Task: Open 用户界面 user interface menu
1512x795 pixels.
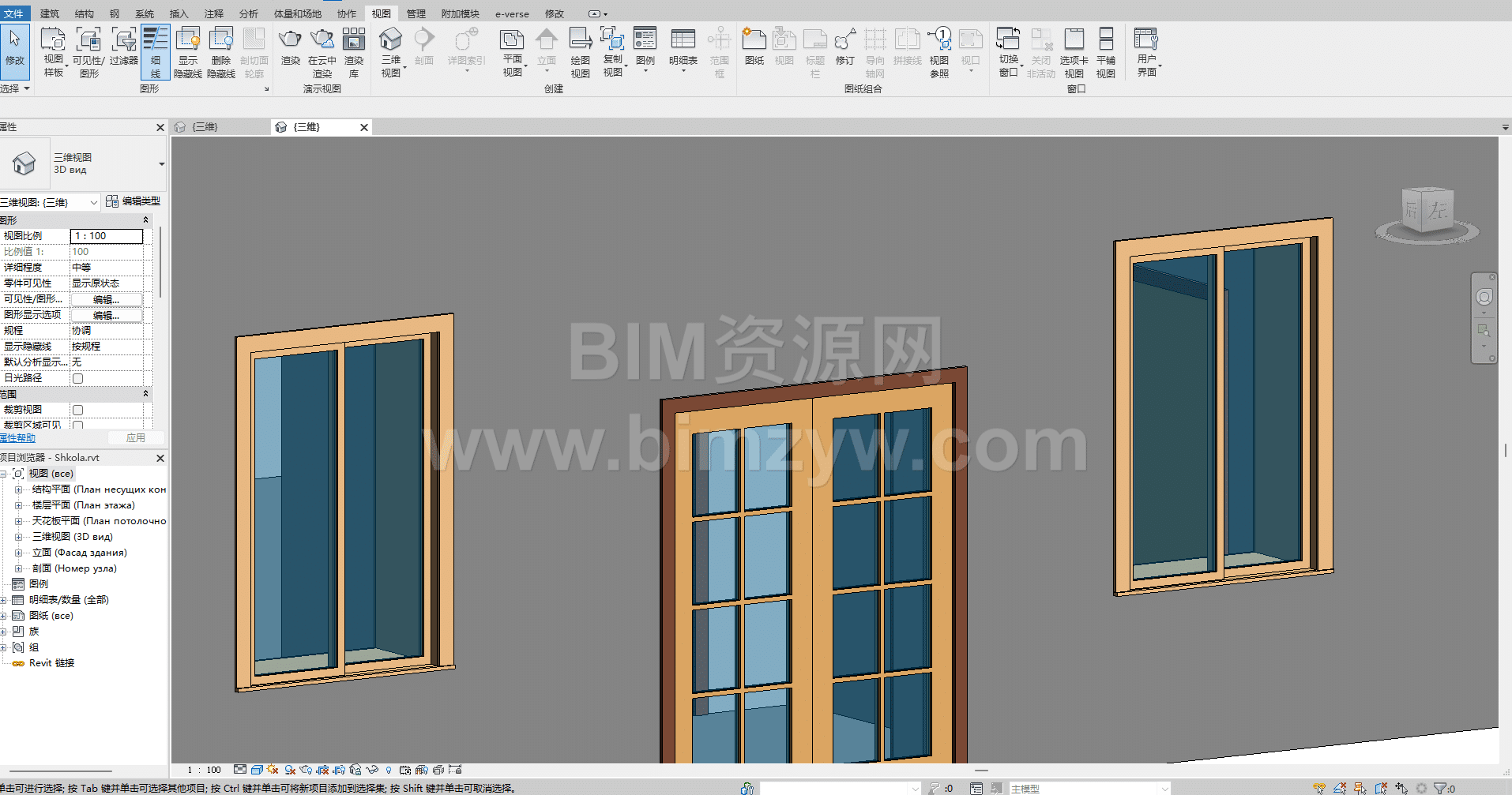Action: 1147,52
